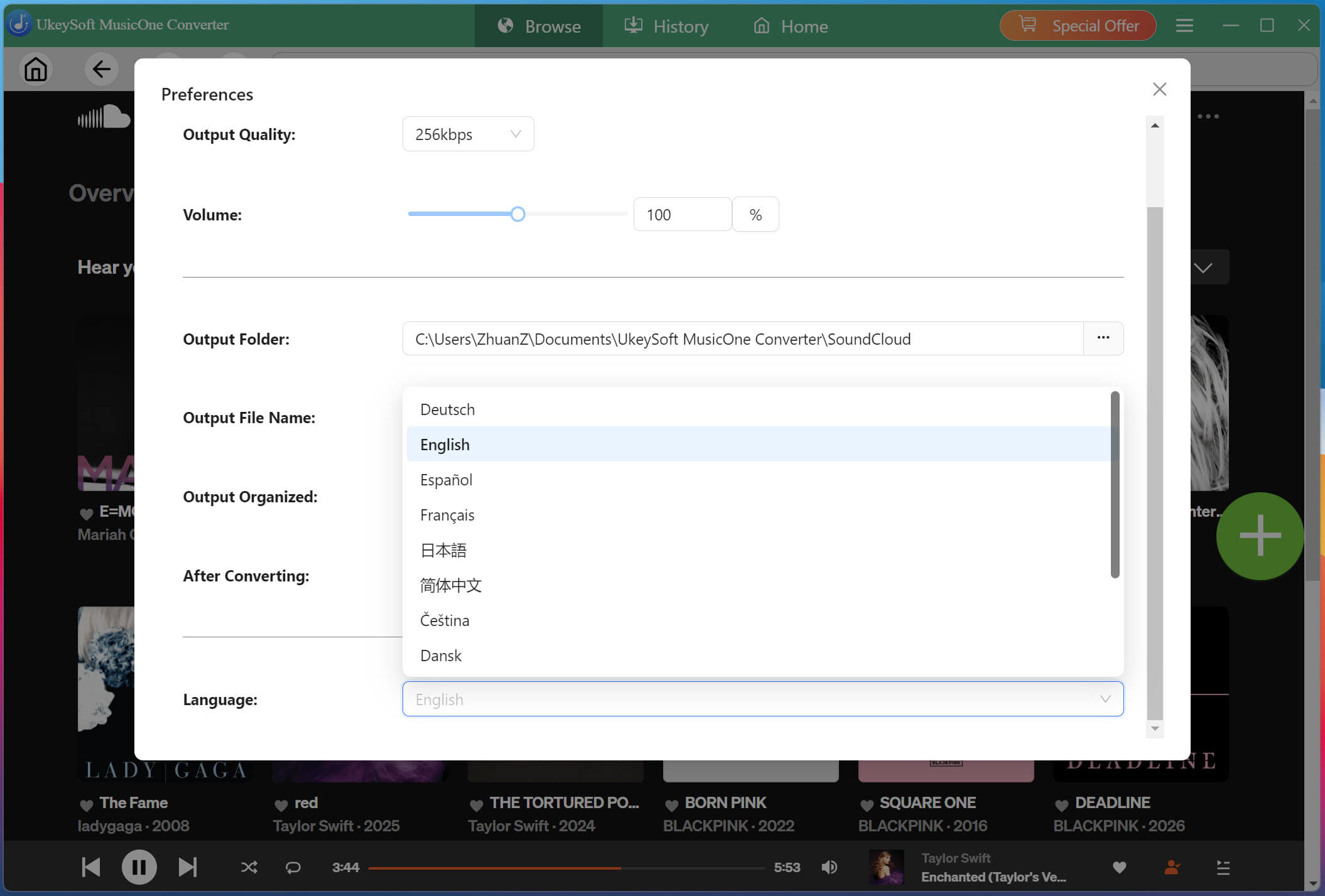Collapse the Language combo box
The width and height of the screenshot is (1325, 896).
coord(763,699)
